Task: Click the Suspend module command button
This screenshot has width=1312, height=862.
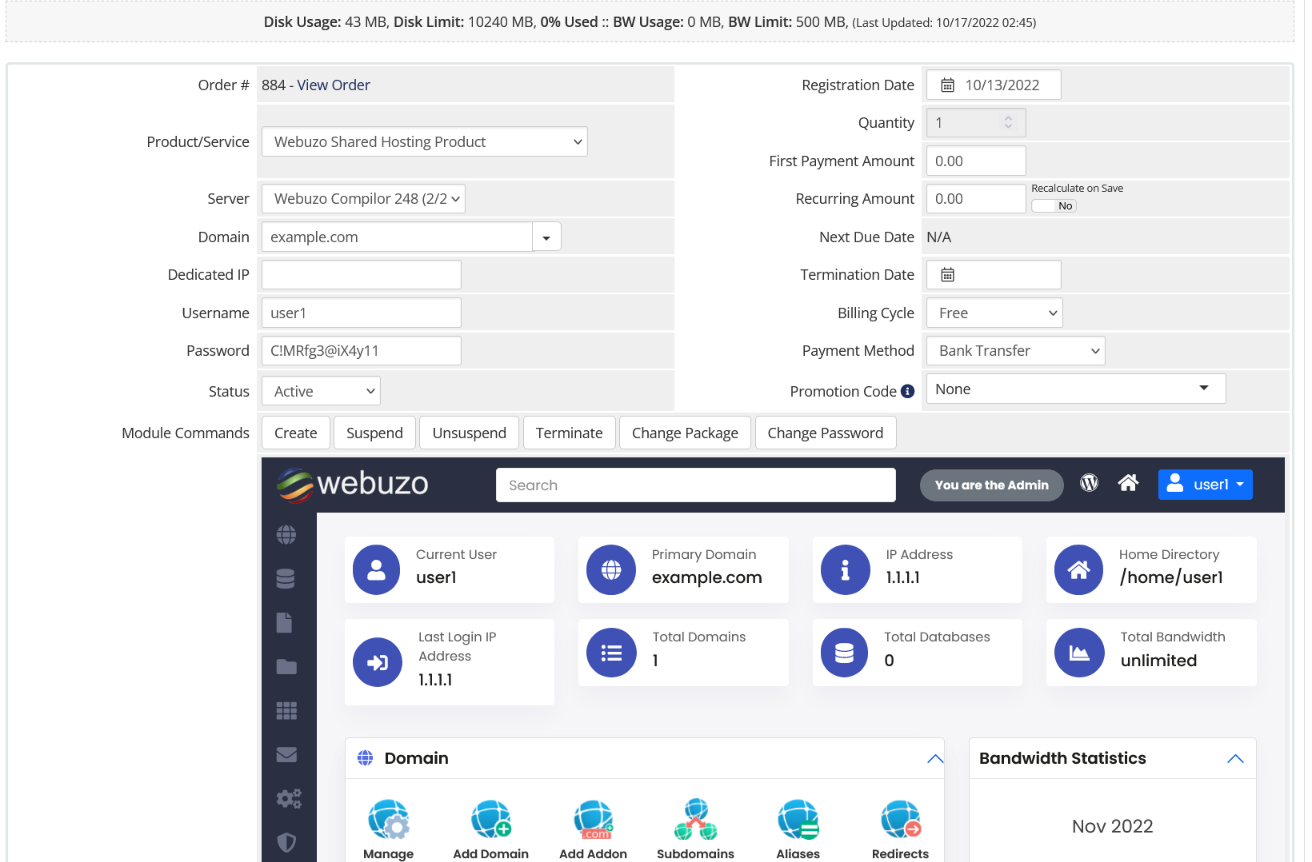Action: pyautogui.click(x=374, y=433)
